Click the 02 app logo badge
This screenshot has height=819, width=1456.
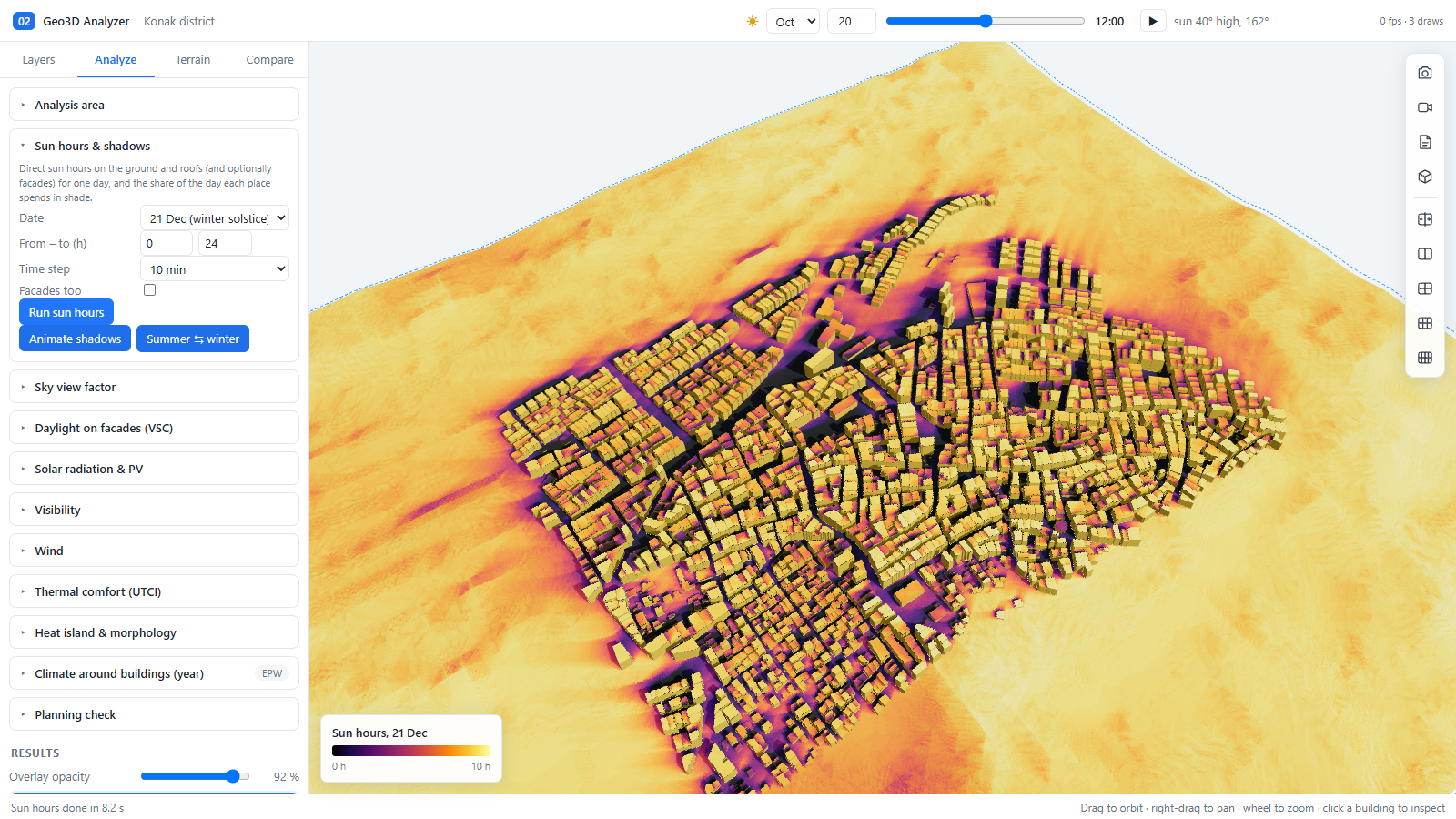tap(24, 21)
